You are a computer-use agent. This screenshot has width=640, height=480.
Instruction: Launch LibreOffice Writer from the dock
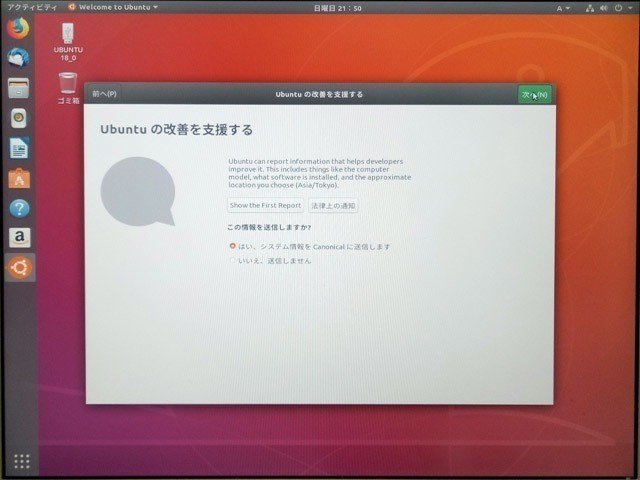[x=19, y=148]
